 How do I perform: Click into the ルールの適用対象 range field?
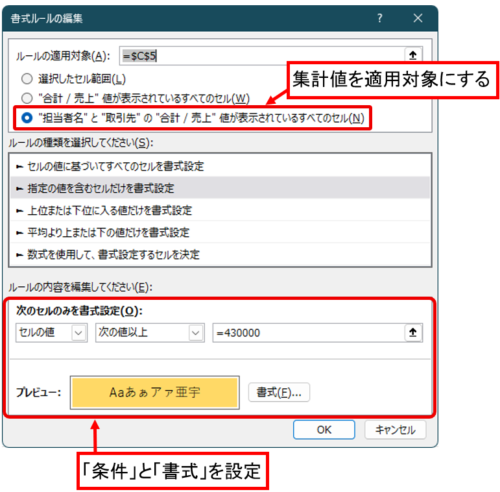[x=262, y=56]
